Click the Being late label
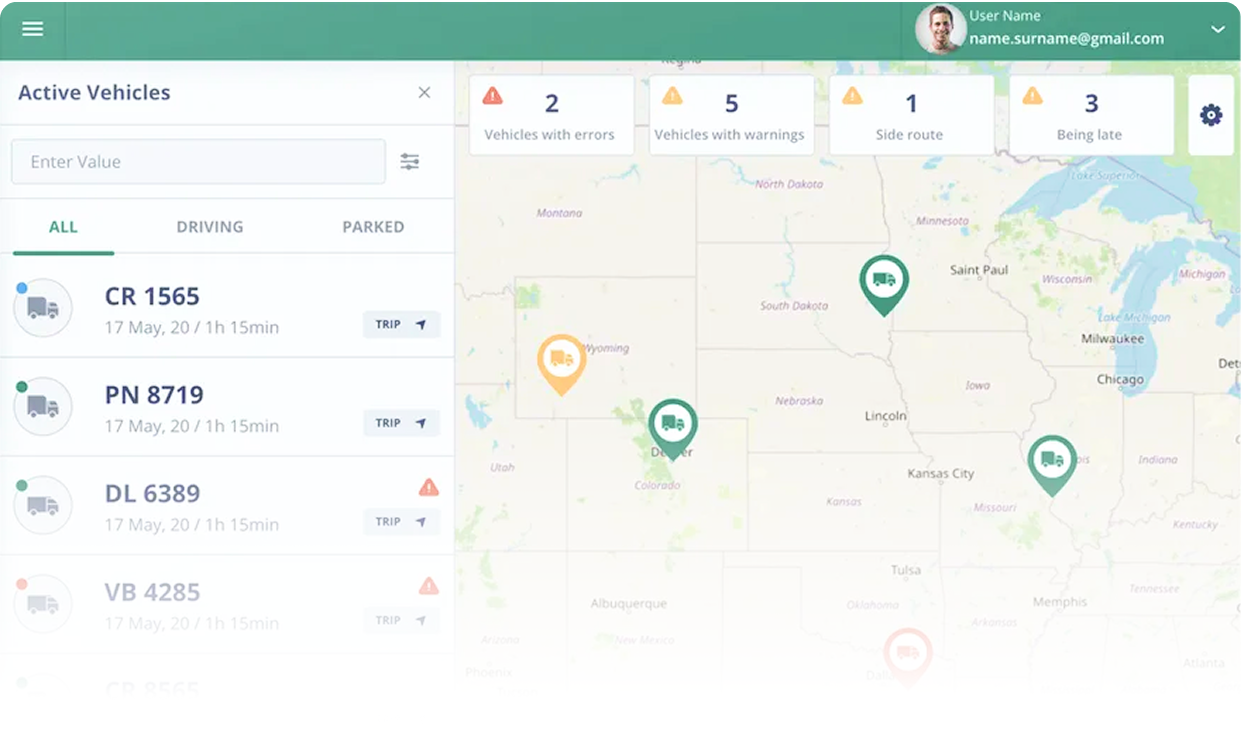Image resolution: width=1242 pixels, height=740 pixels. pos(1089,134)
